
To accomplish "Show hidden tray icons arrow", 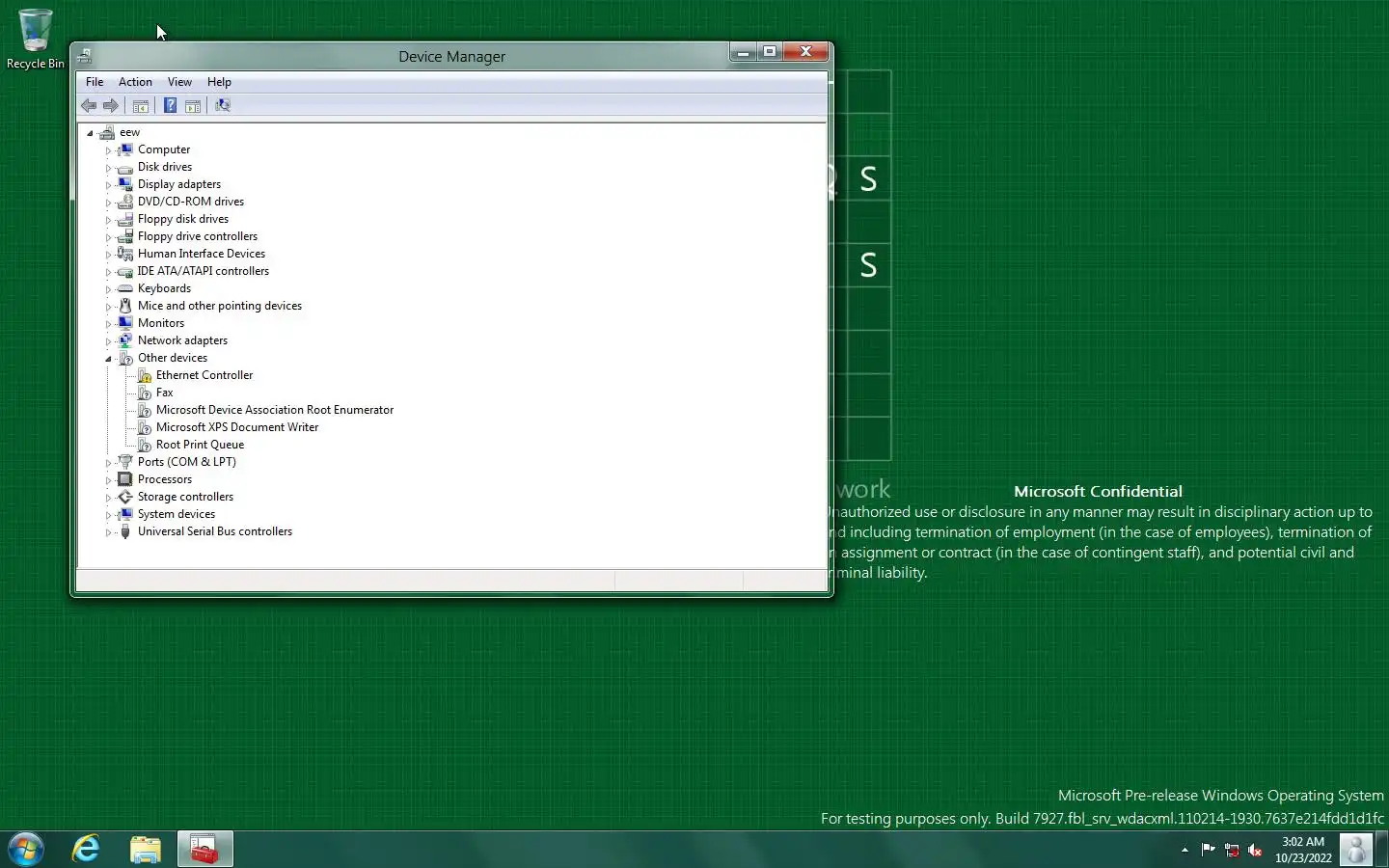I will tap(1185, 850).
